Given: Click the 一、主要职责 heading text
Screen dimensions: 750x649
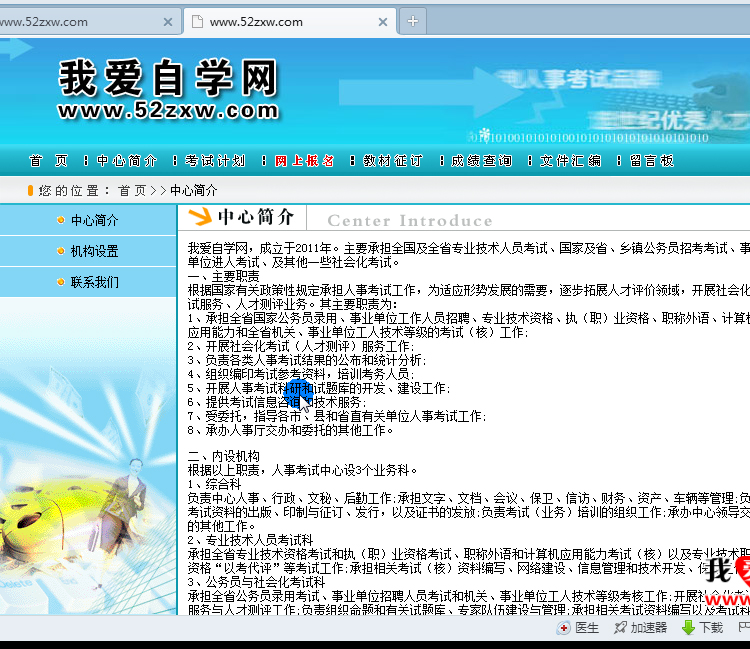Looking at the screenshot, I should point(223,276).
